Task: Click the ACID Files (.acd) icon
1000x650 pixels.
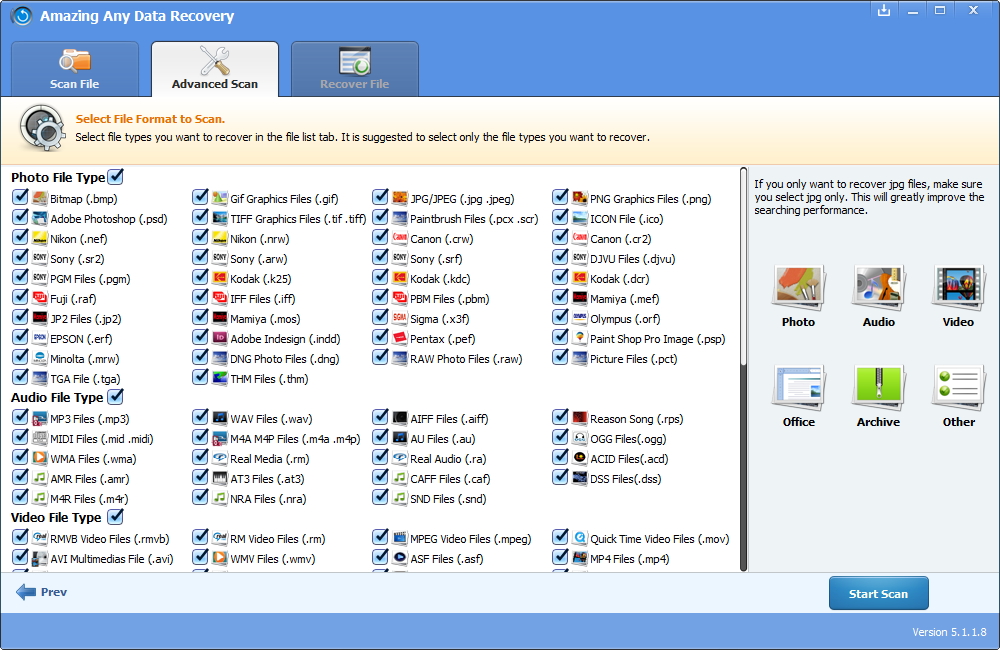Action: tap(580, 458)
